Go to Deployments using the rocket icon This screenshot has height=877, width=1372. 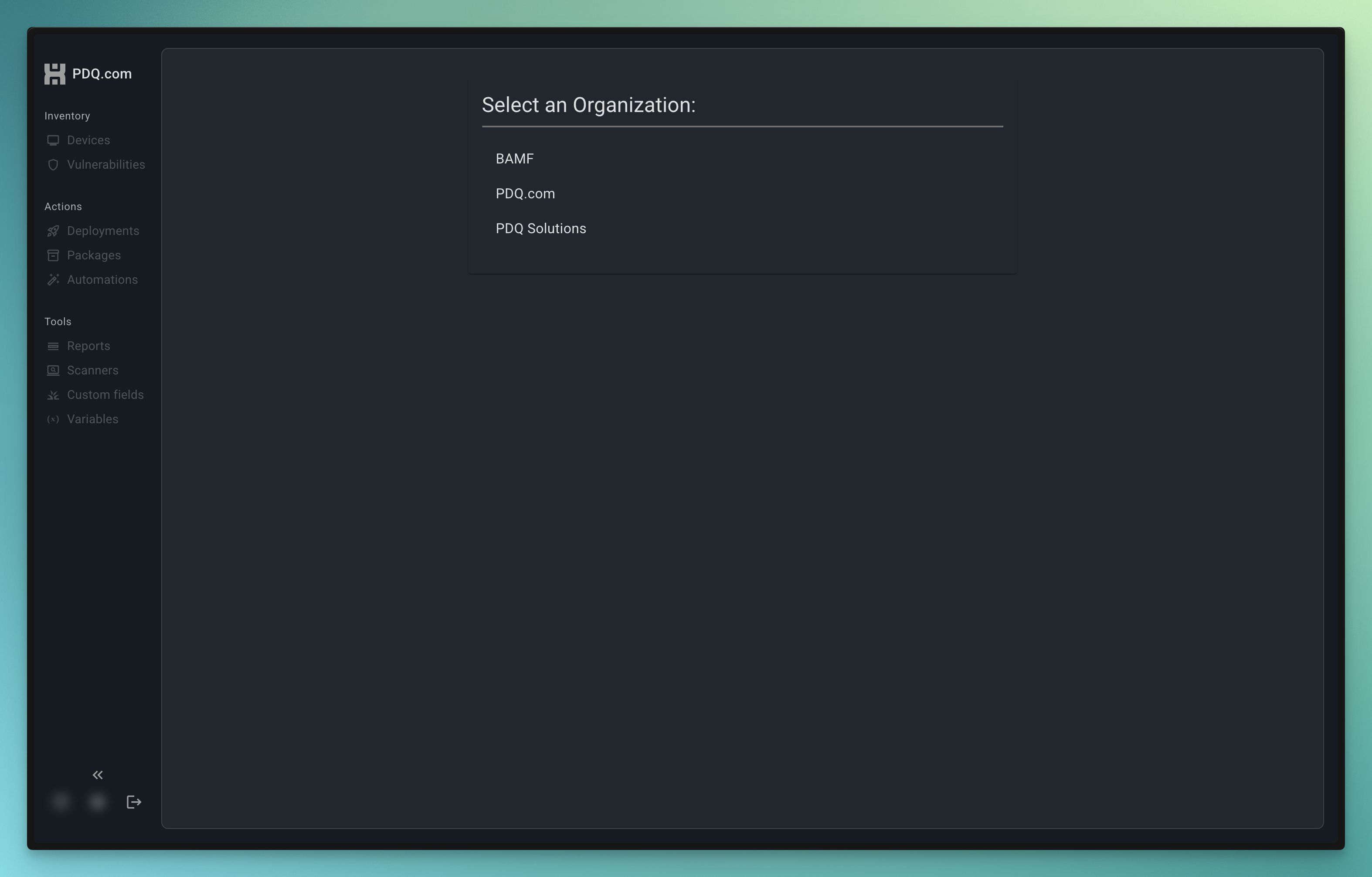pyautogui.click(x=53, y=231)
